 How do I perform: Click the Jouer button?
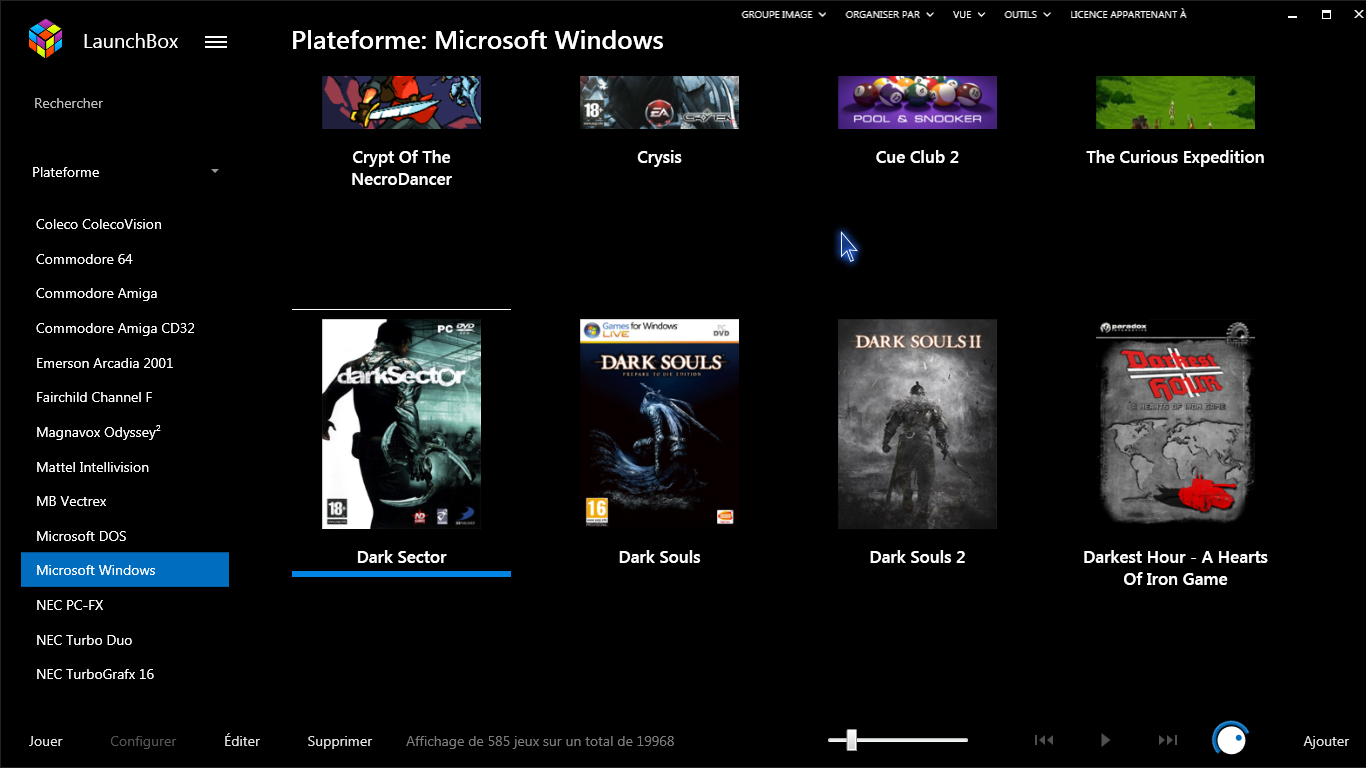coord(46,741)
